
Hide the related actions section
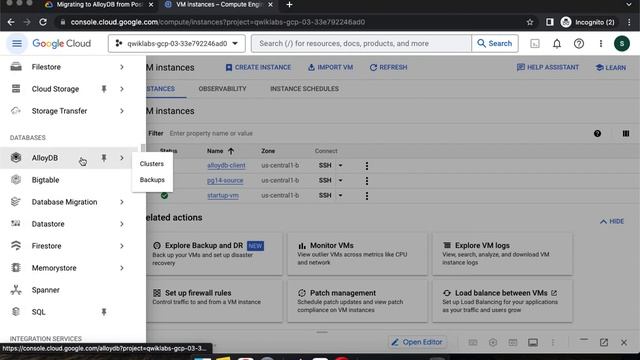612,221
